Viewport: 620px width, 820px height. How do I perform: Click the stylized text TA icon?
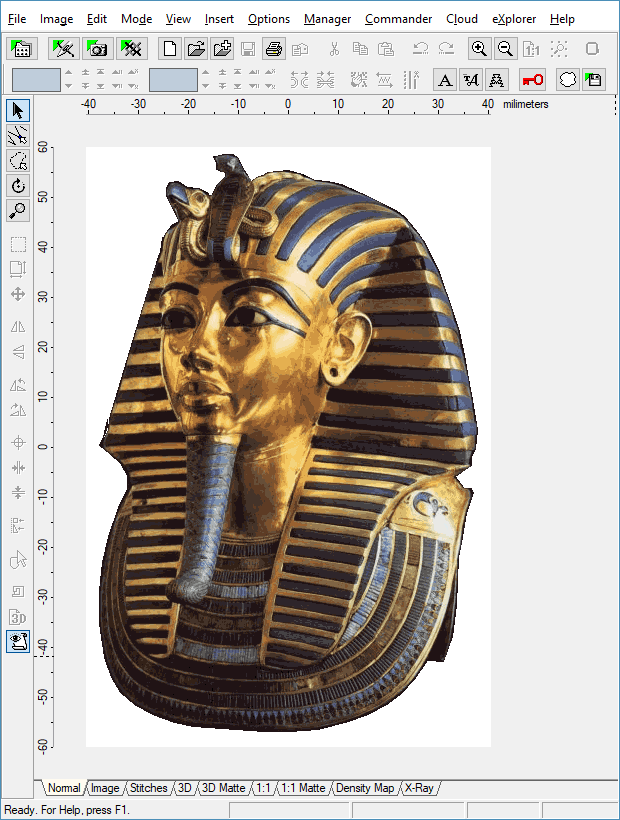470,80
